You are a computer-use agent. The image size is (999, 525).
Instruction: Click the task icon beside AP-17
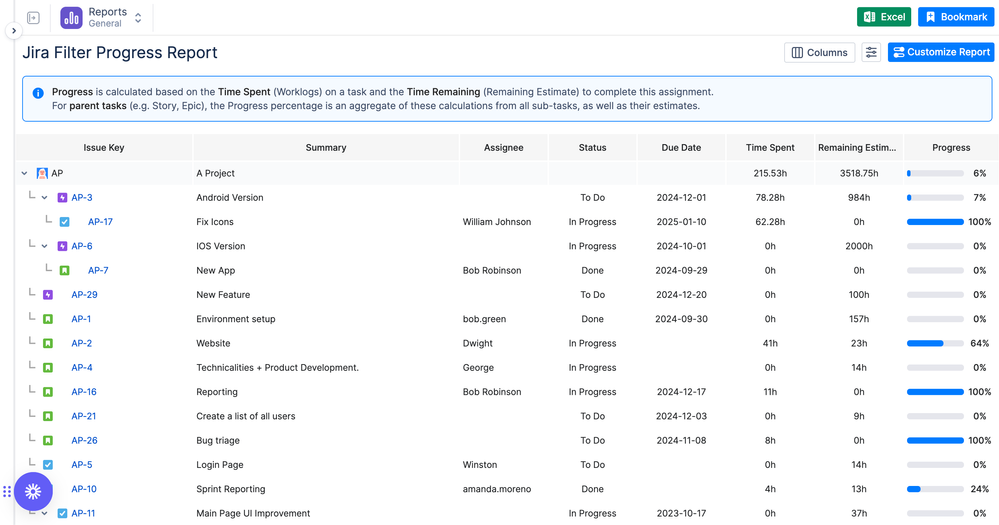(64, 222)
